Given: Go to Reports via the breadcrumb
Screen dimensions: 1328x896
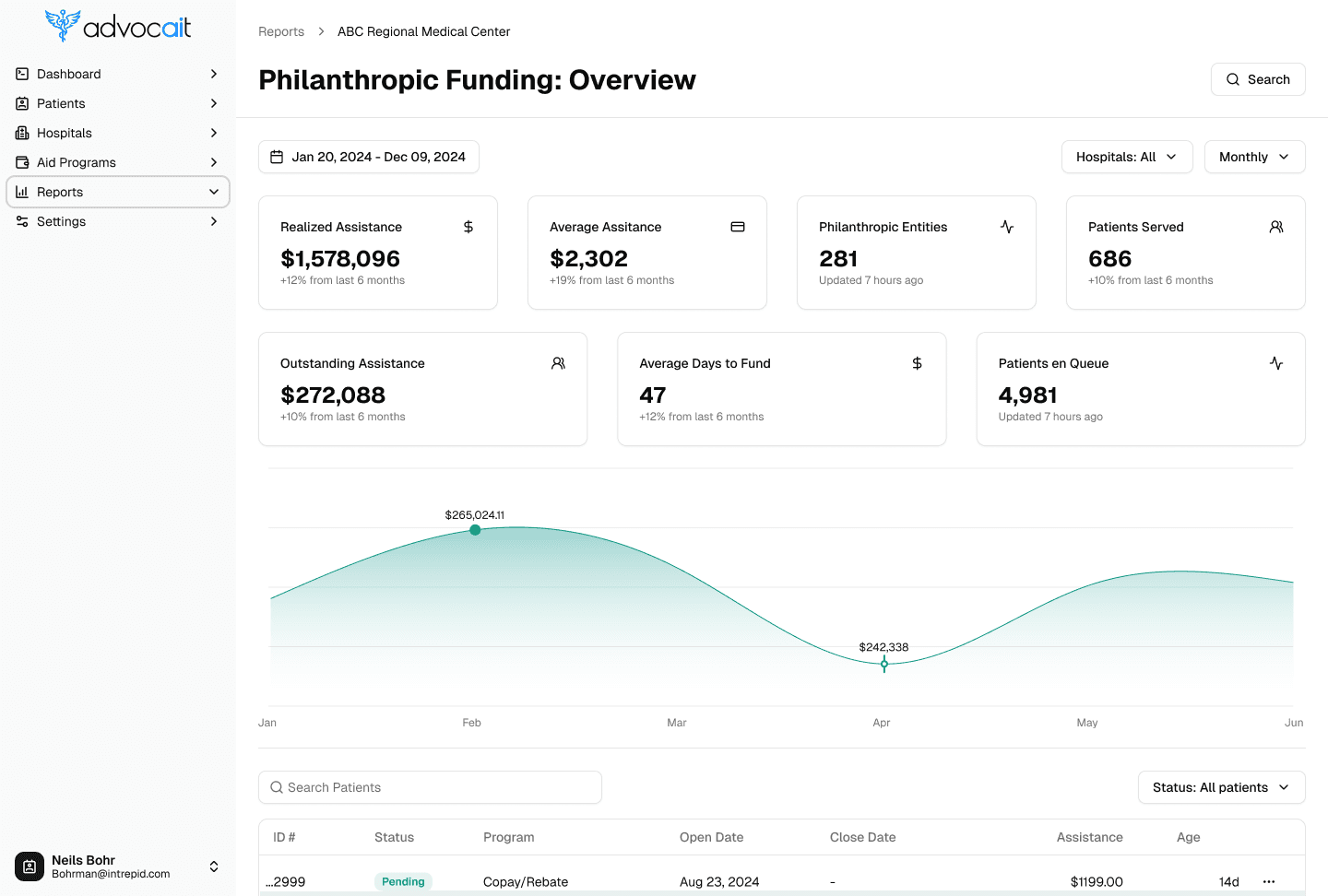Looking at the screenshot, I should click(281, 30).
